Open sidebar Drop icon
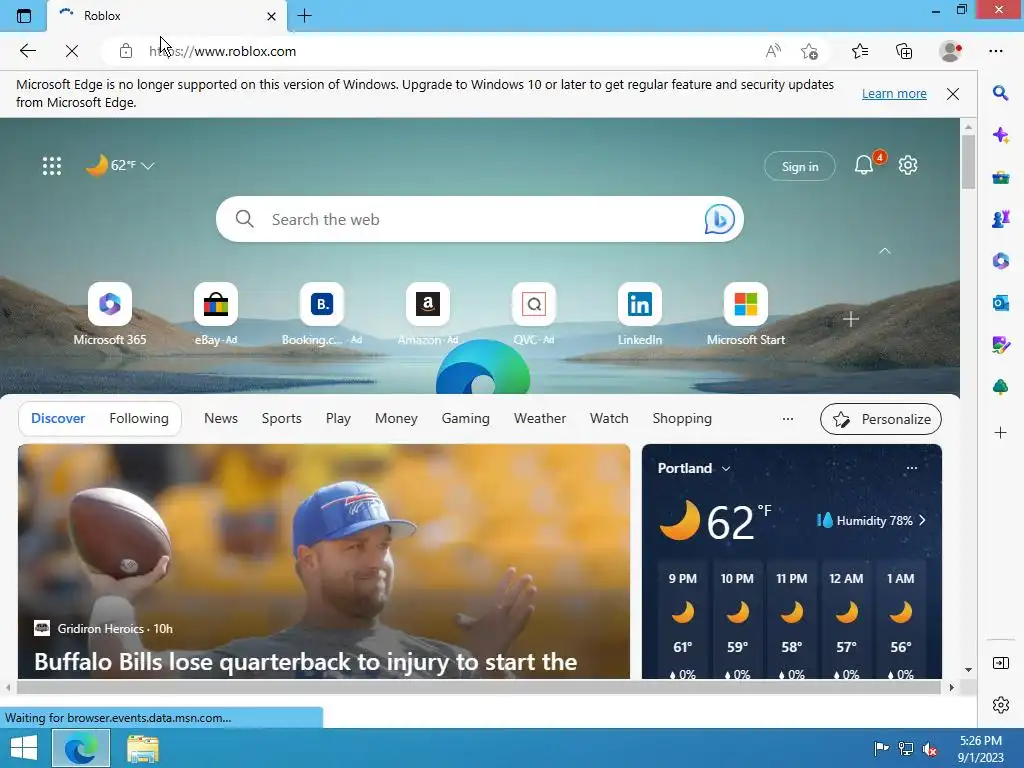 point(1000,345)
